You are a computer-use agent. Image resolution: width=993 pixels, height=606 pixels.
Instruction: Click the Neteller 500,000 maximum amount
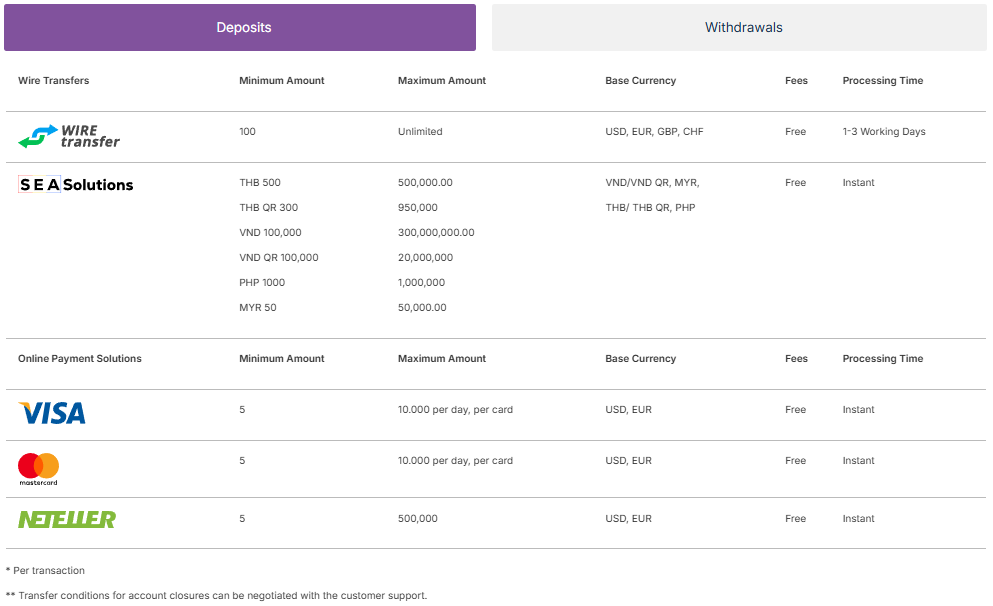417,519
